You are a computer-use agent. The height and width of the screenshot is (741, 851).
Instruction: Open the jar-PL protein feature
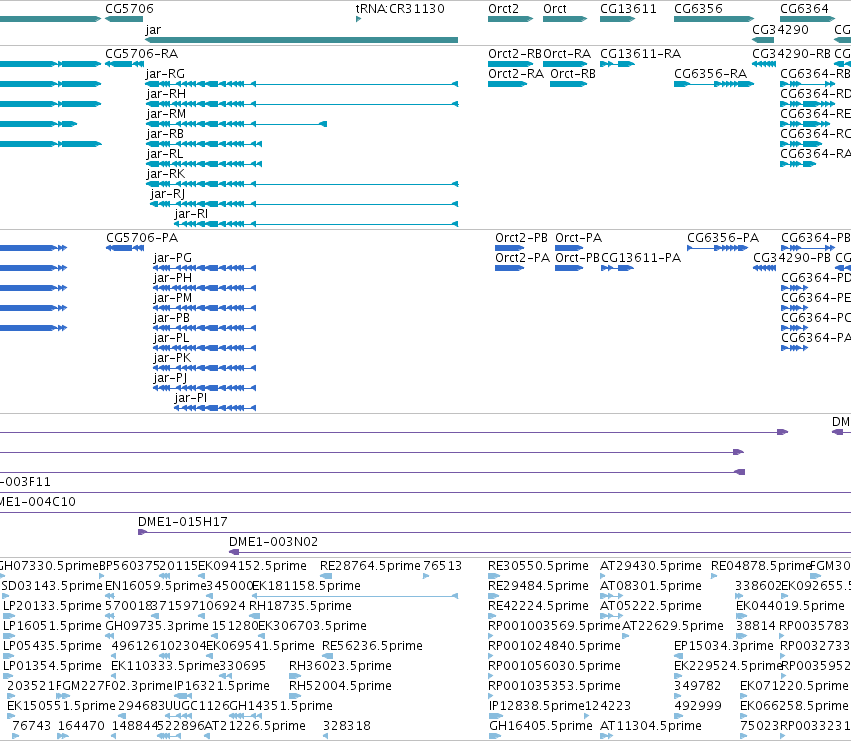204,348
